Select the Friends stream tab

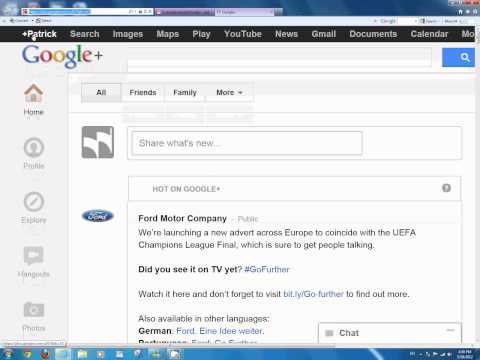[x=143, y=92]
